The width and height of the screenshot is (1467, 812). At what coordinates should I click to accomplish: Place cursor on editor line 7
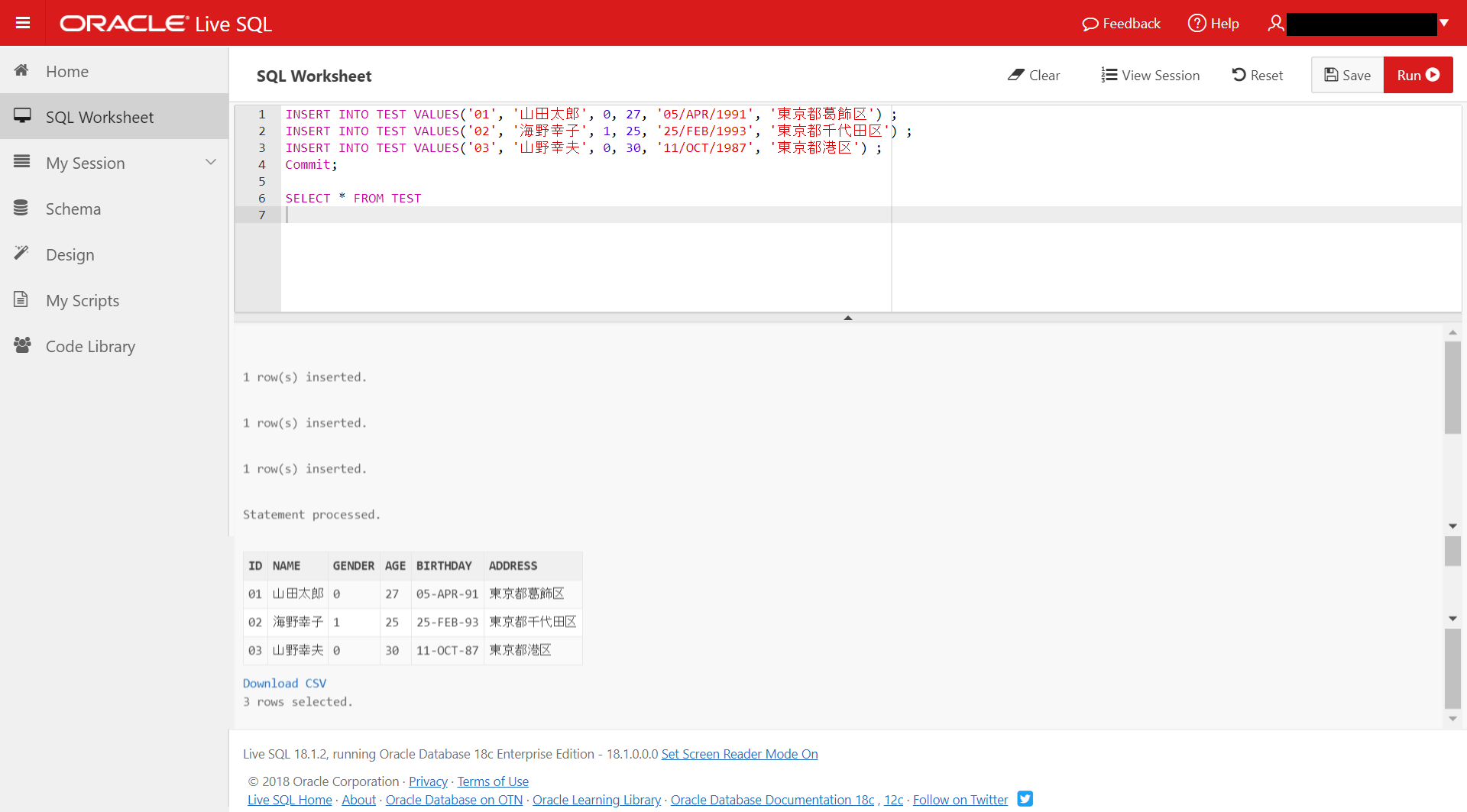coord(581,215)
